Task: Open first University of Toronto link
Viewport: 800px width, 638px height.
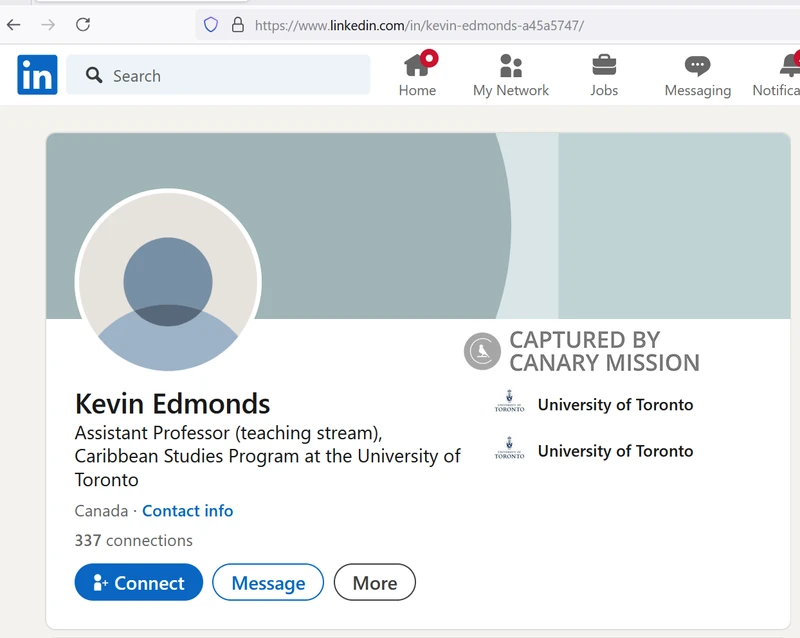Action: point(615,405)
